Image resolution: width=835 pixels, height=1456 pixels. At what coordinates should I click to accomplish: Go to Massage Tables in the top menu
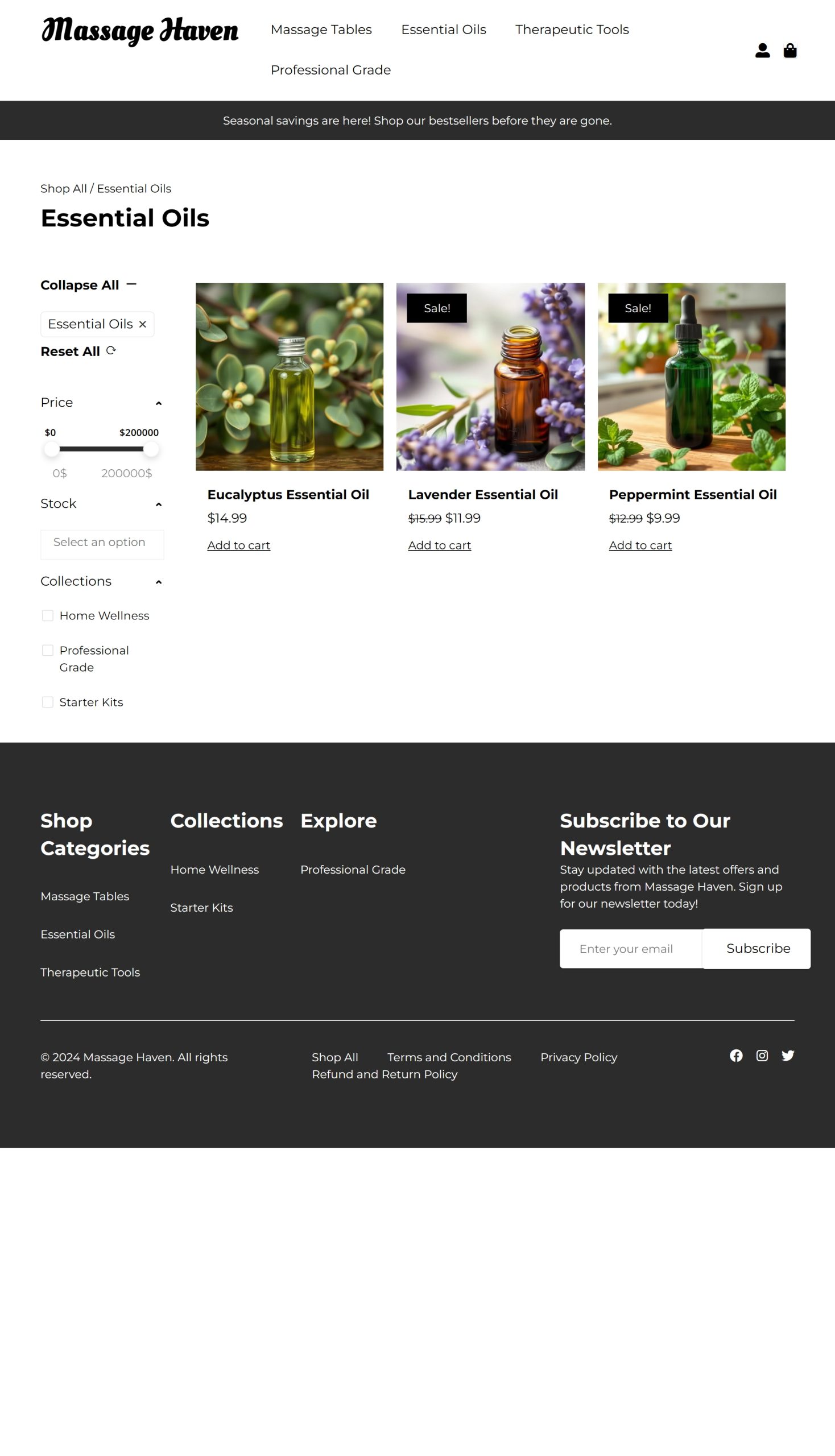tap(321, 29)
